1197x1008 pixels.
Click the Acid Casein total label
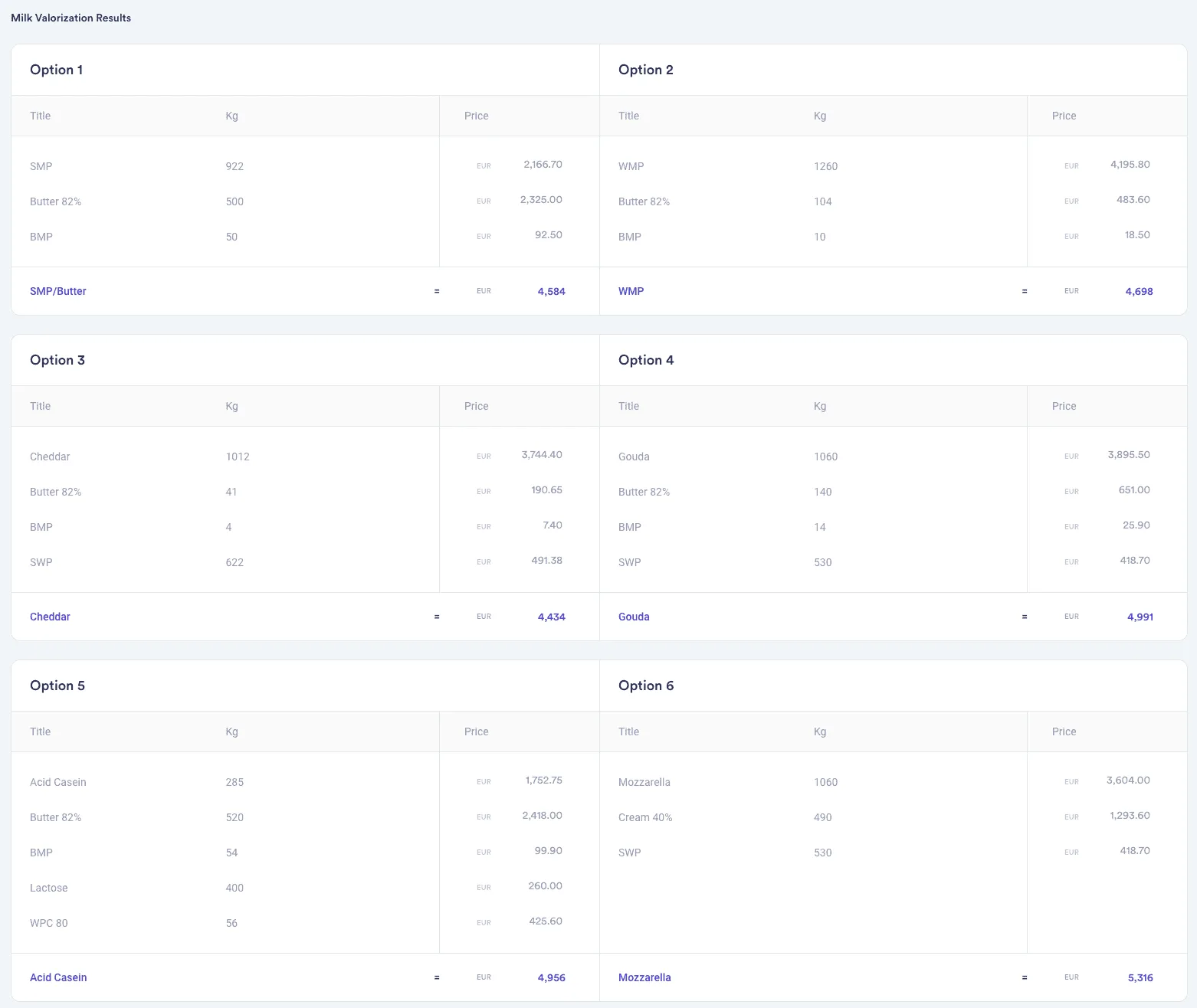[x=58, y=977]
